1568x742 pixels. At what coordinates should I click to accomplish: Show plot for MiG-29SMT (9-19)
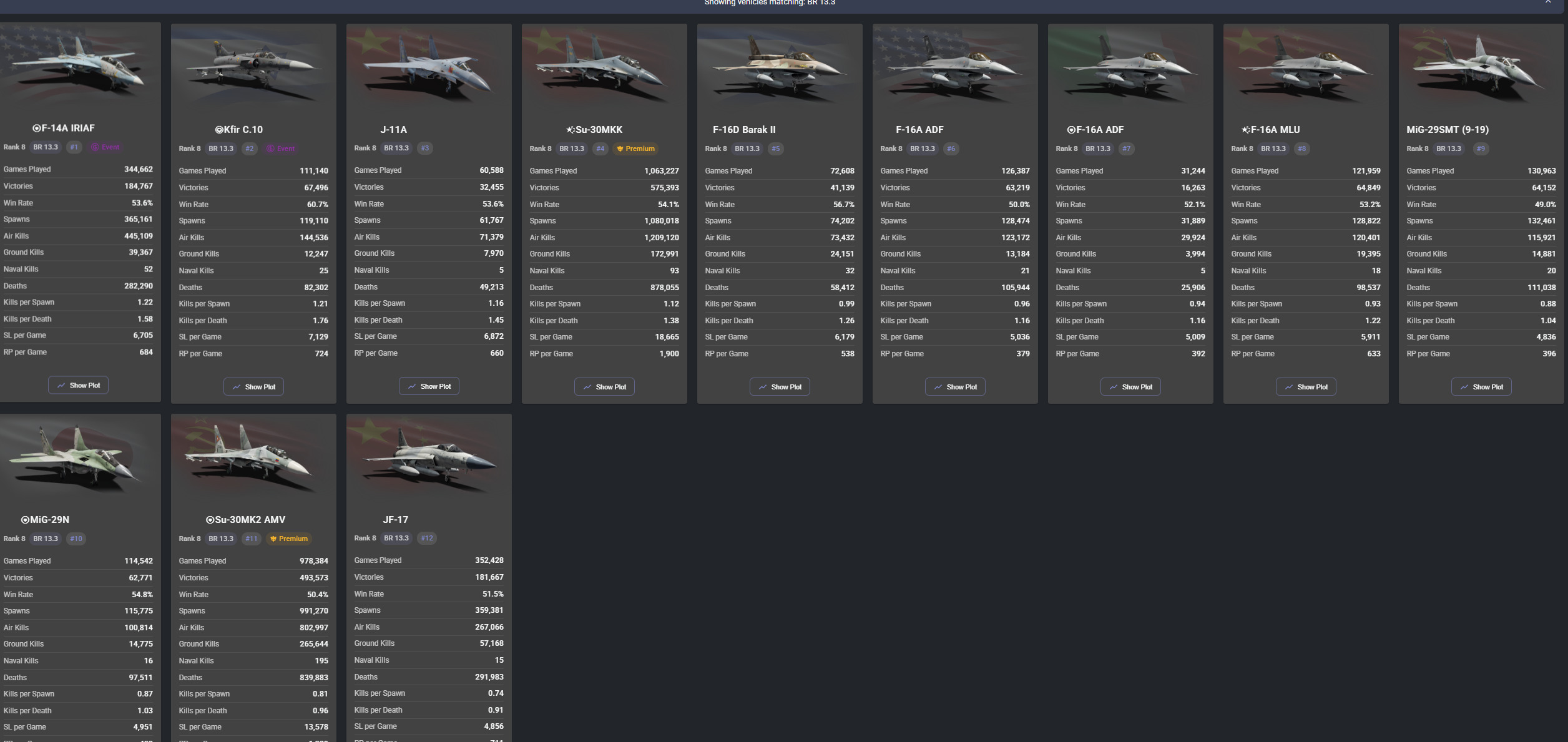tap(1481, 386)
